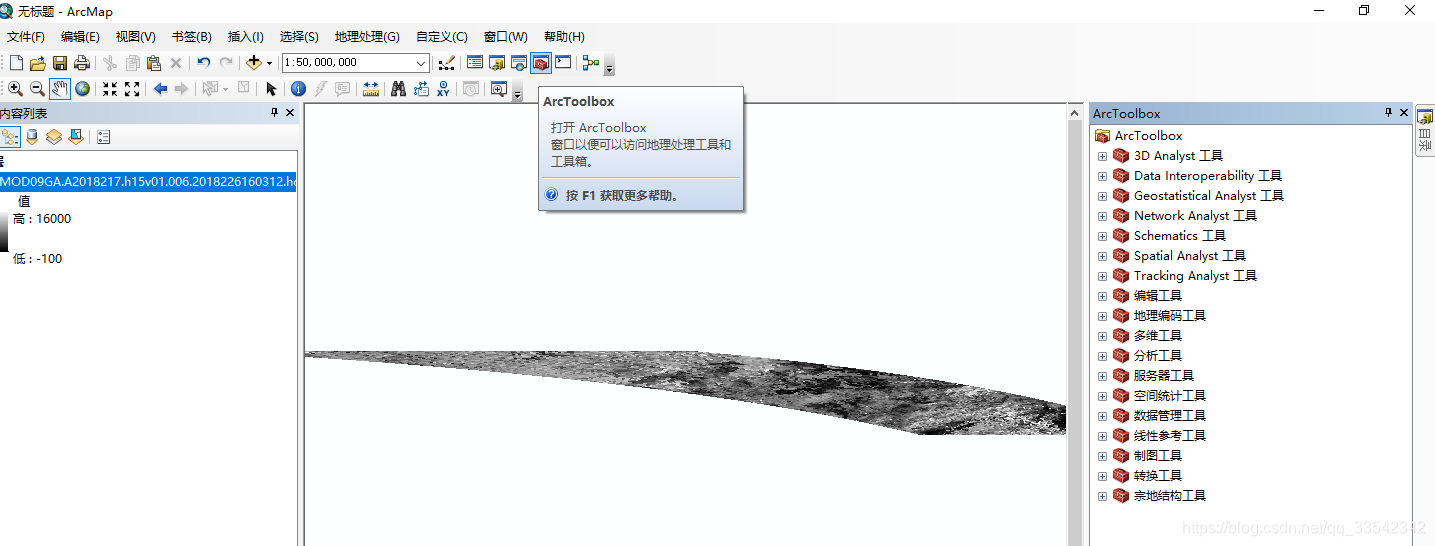Select the 制图工具 toolbox
Viewport: 1435px width, 546px height.
point(1158,456)
